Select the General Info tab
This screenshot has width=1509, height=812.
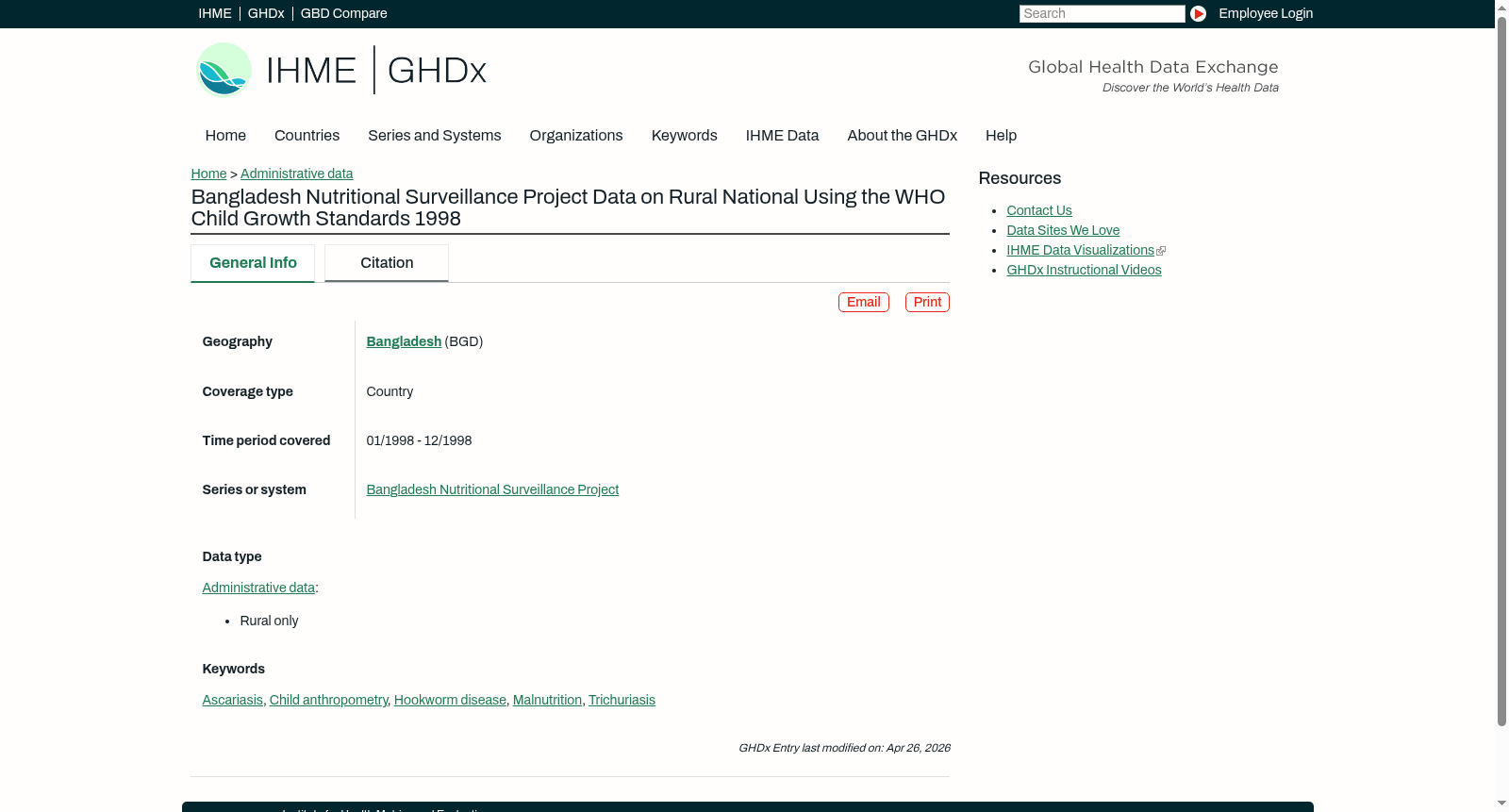tap(253, 263)
